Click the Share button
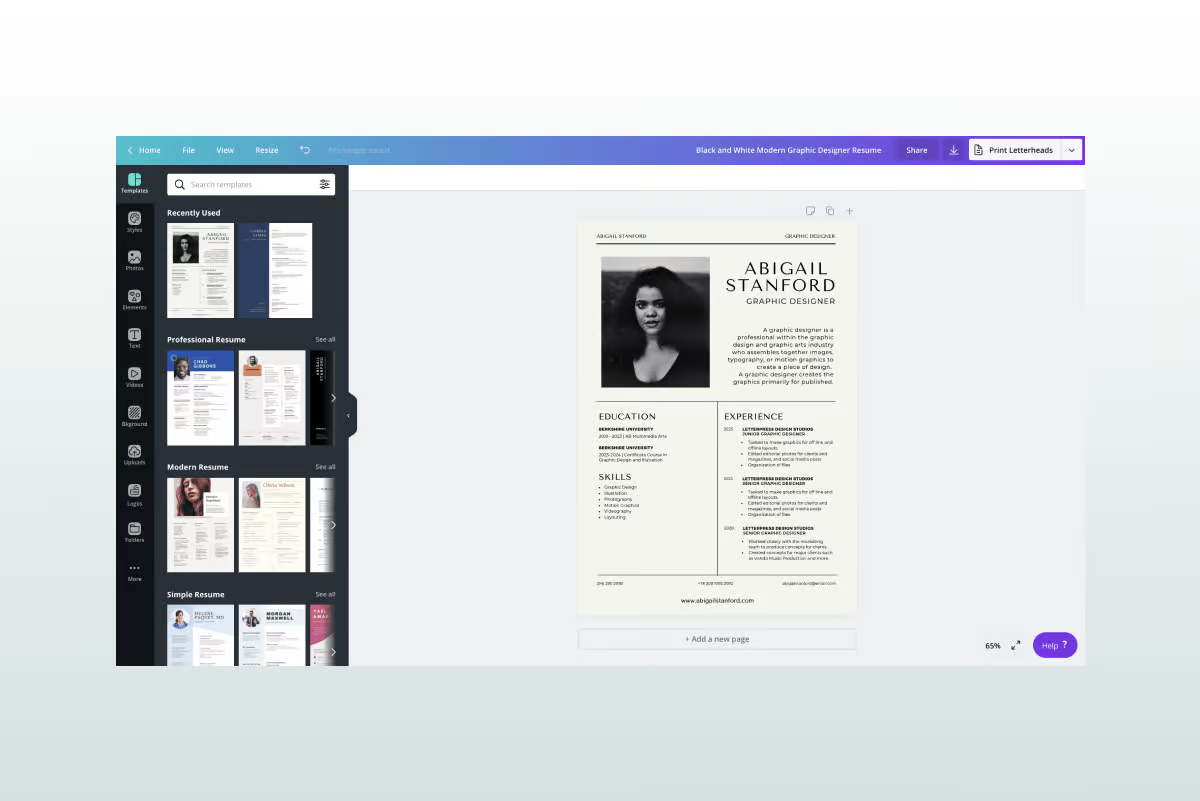This screenshot has width=1200, height=801. (x=916, y=150)
